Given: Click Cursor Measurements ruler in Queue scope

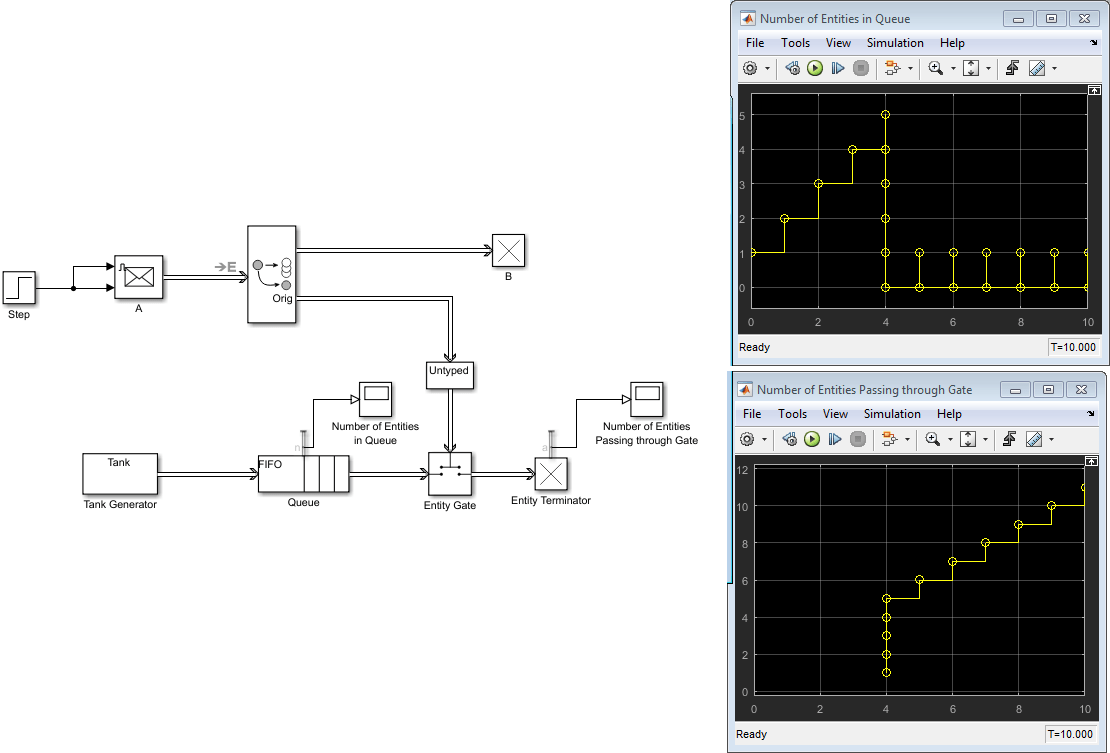Looking at the screenshot, I should pyautogui.click(x=1037, y=68).
